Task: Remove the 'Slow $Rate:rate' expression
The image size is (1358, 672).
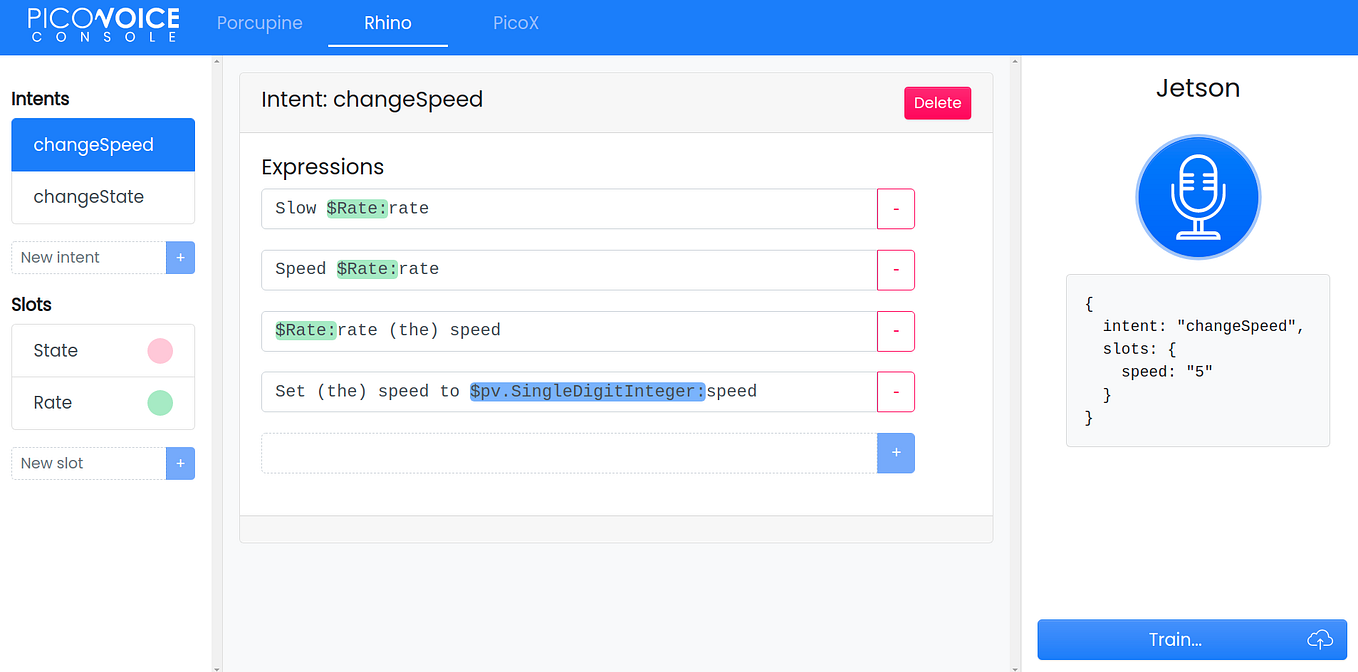Action: point(896,208)
